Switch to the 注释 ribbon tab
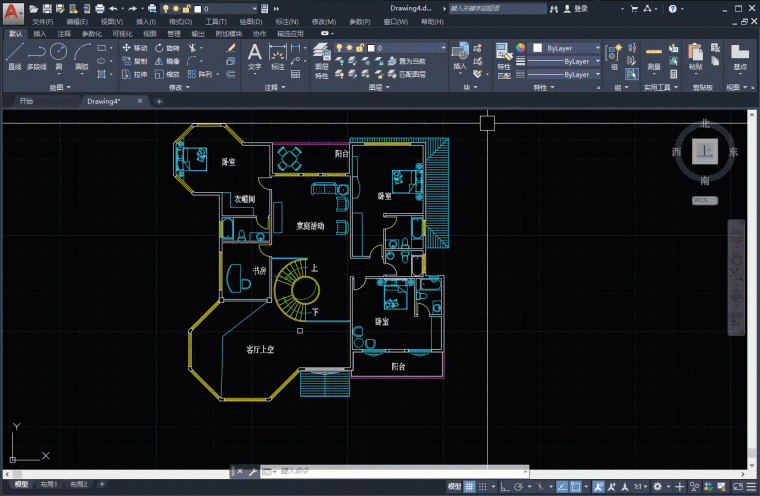This screenshot has width=760, height=496. tap(64, 33)
